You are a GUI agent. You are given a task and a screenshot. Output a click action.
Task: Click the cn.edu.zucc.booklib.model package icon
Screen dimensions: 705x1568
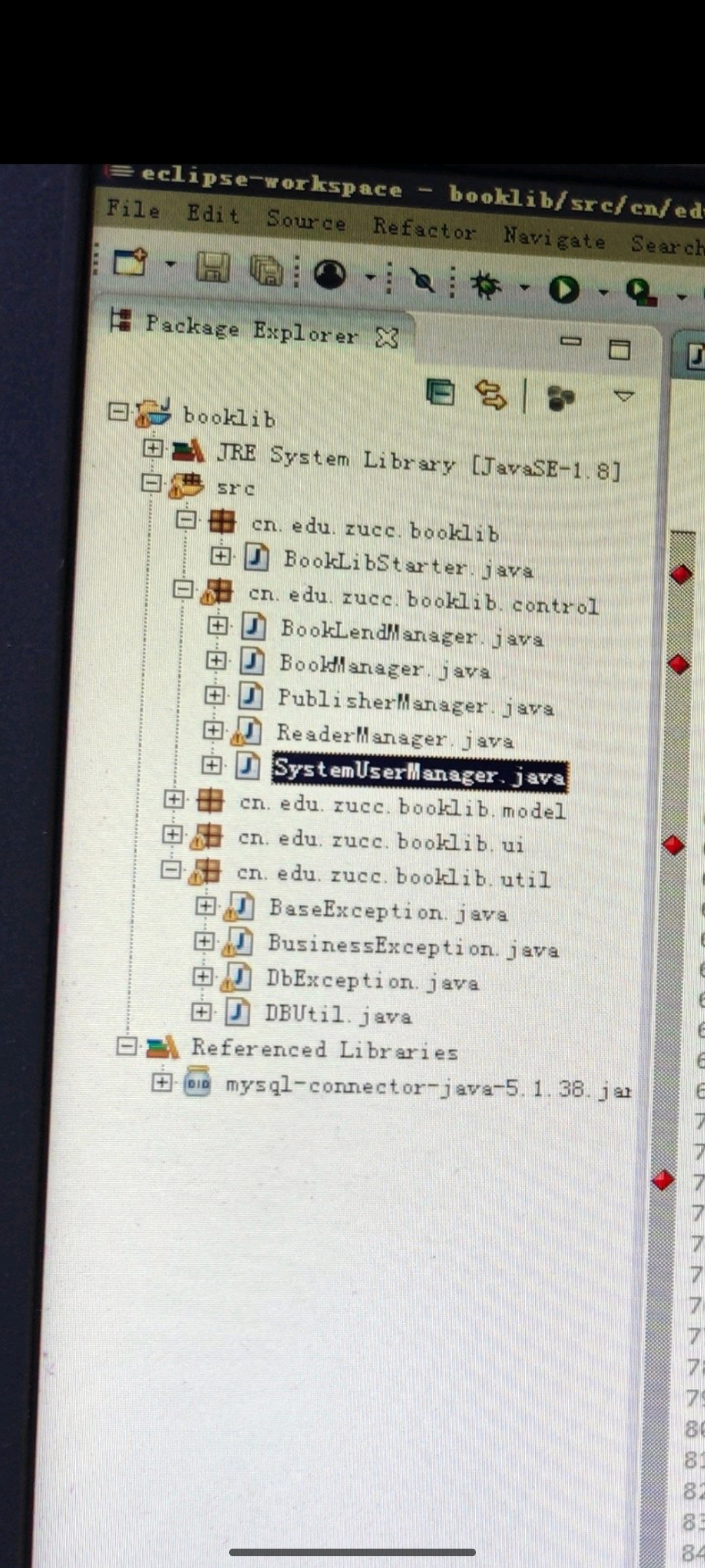tap(211, 801)
